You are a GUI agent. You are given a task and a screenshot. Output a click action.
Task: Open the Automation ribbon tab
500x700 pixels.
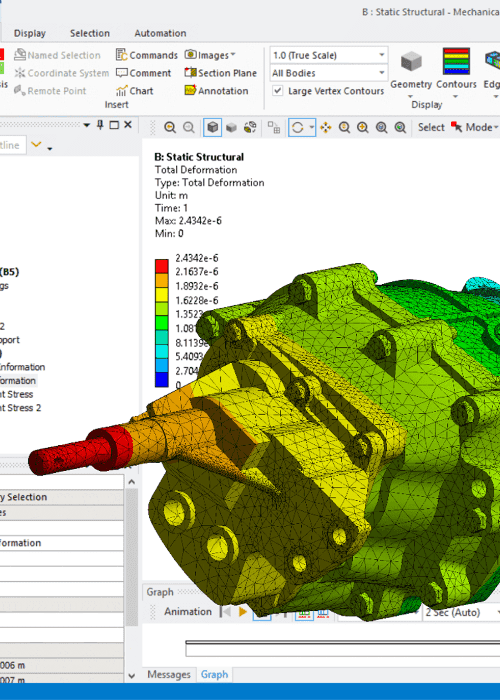pyautogui.click(x=160, y=33)
